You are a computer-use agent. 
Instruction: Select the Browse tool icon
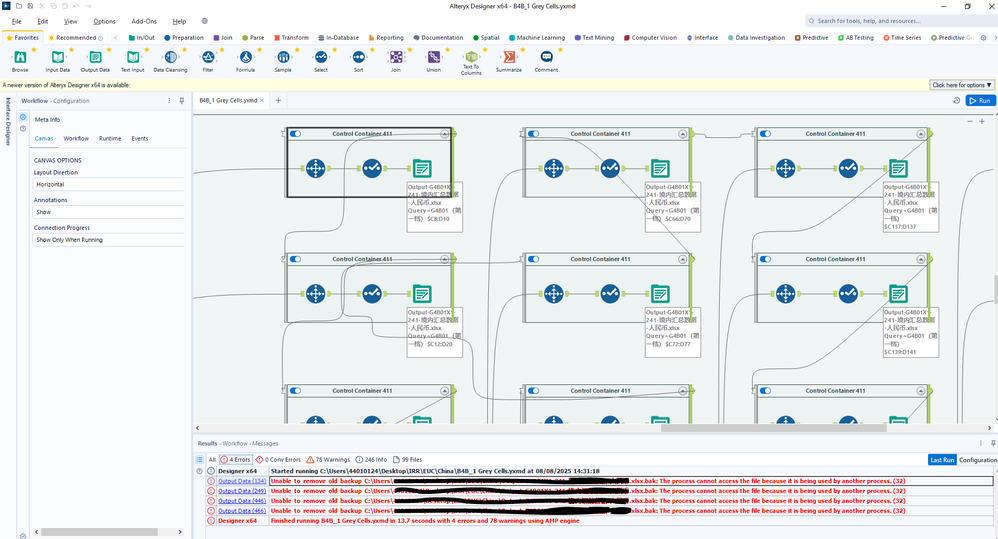(x=20, y=58)
